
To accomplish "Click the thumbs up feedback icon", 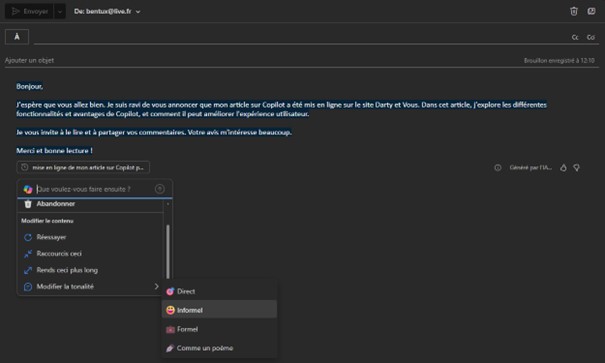I will (563, 167).
